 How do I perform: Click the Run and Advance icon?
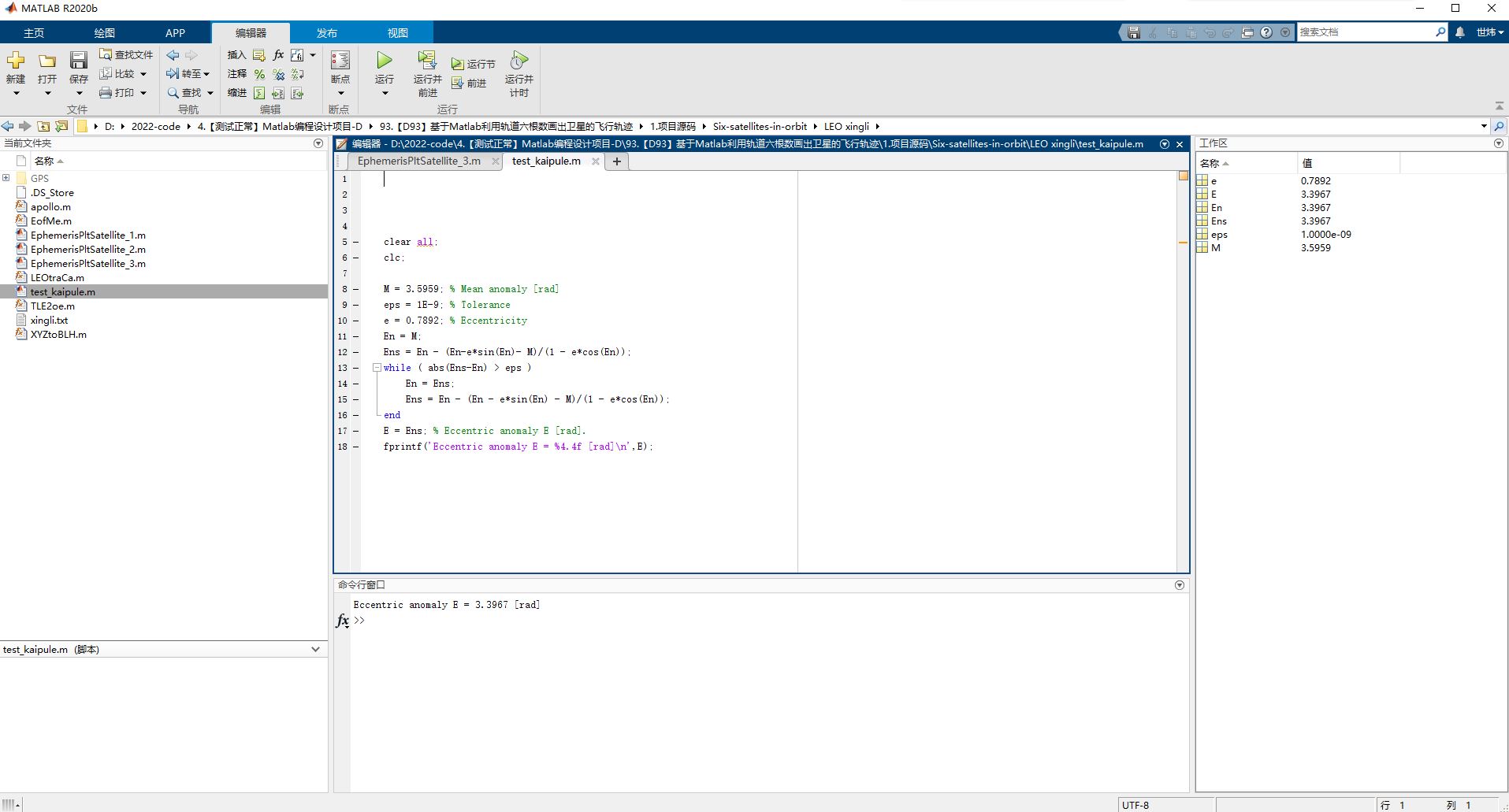tap(427, 61)
